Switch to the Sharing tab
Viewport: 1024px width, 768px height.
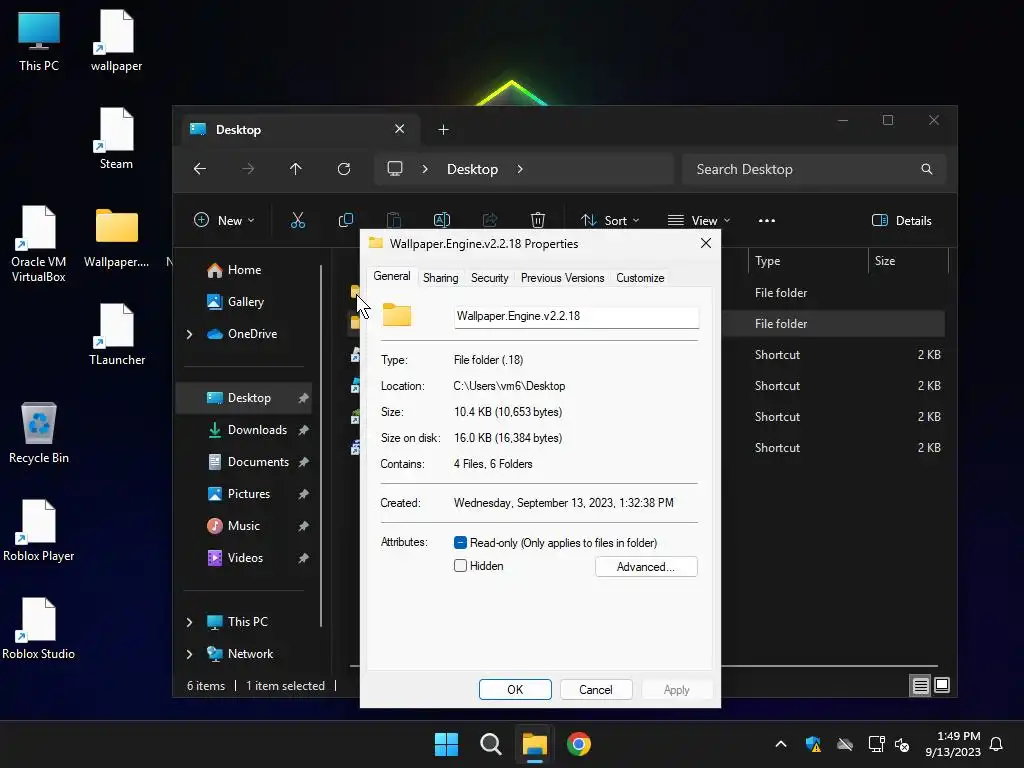(440, 278)
